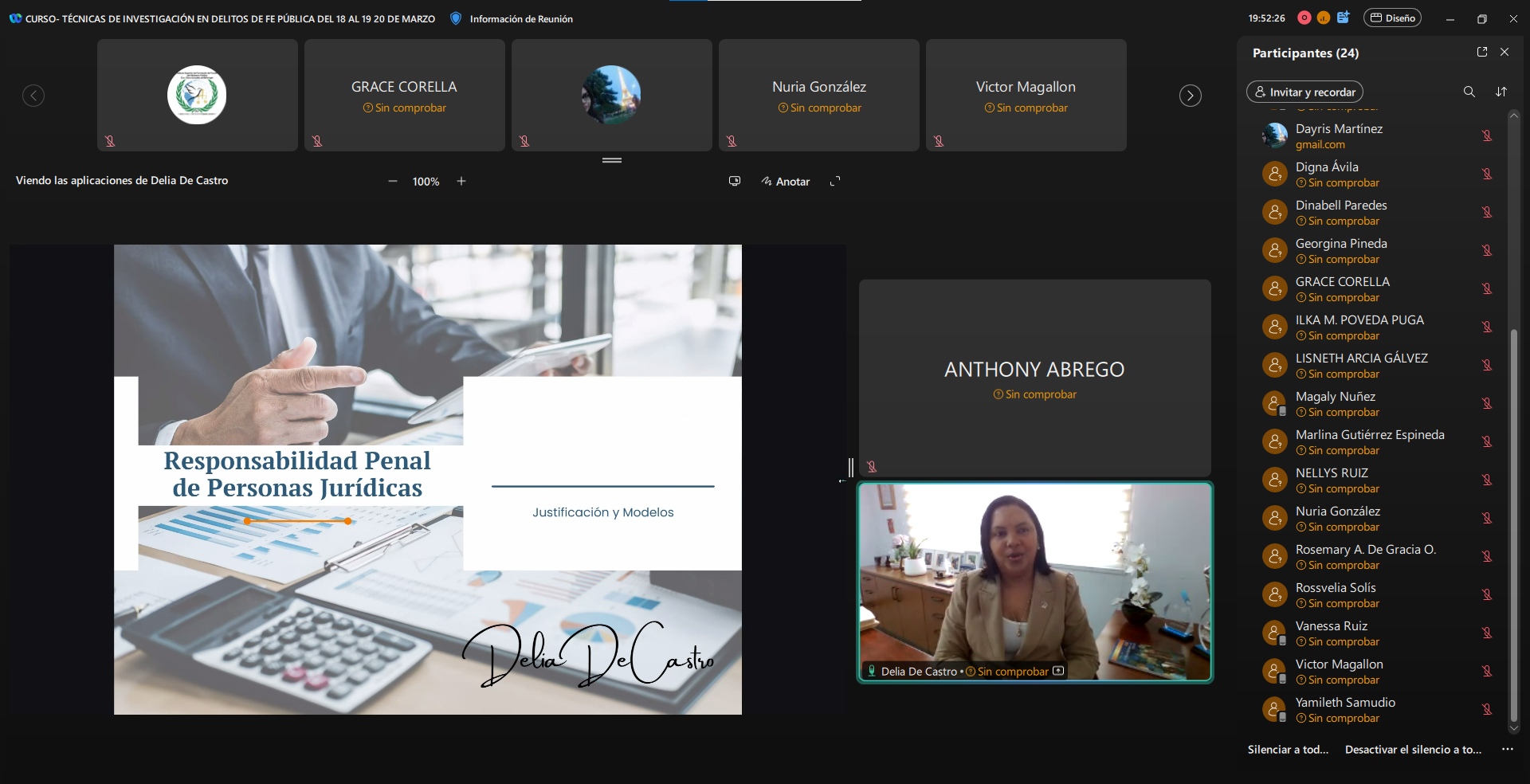
Task: Click Invitar y recordar button
Action: [x=1304, y=92]
